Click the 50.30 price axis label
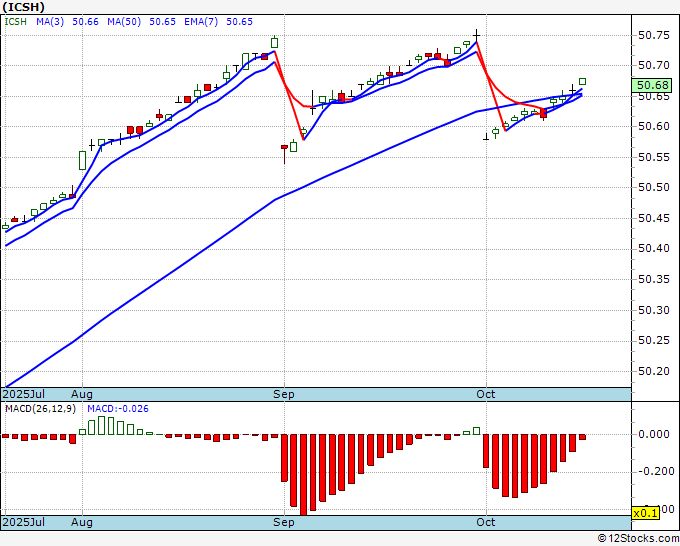680x546 pixels. coord(654,310)
